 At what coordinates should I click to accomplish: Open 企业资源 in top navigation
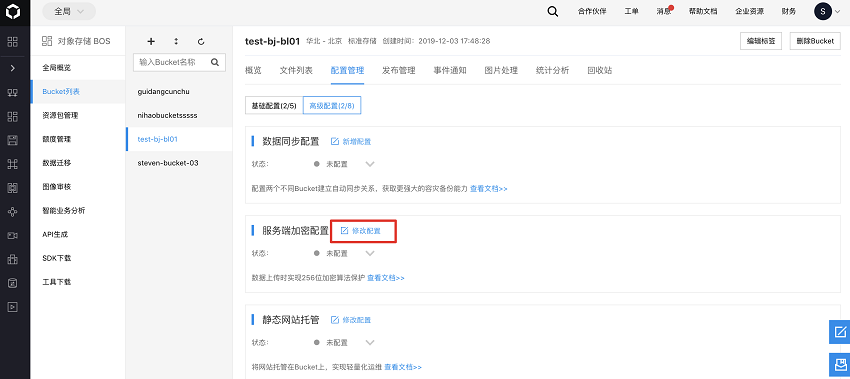pos(750,11)
